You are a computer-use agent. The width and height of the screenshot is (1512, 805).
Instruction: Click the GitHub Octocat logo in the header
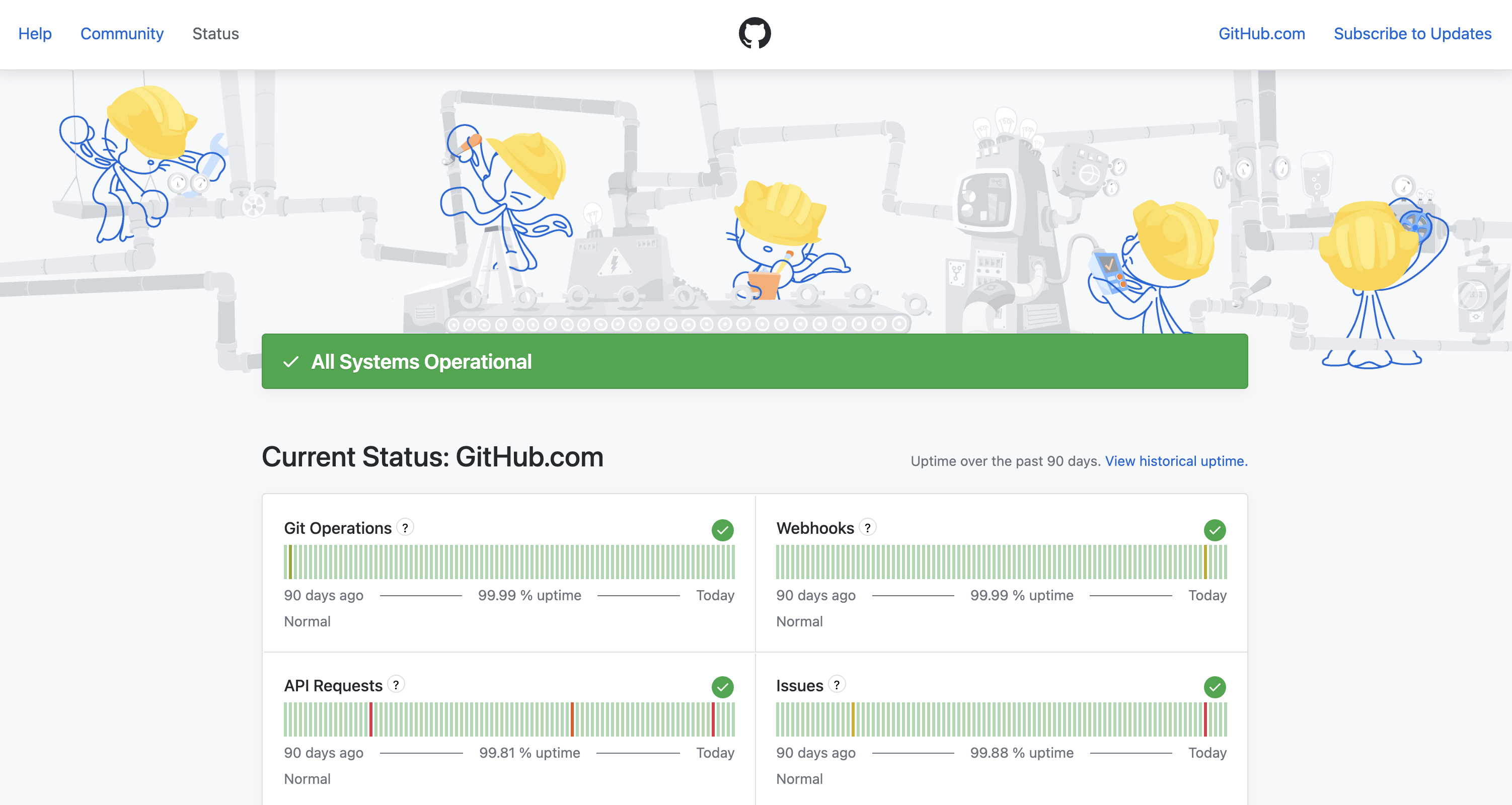[x=755, y=33]
